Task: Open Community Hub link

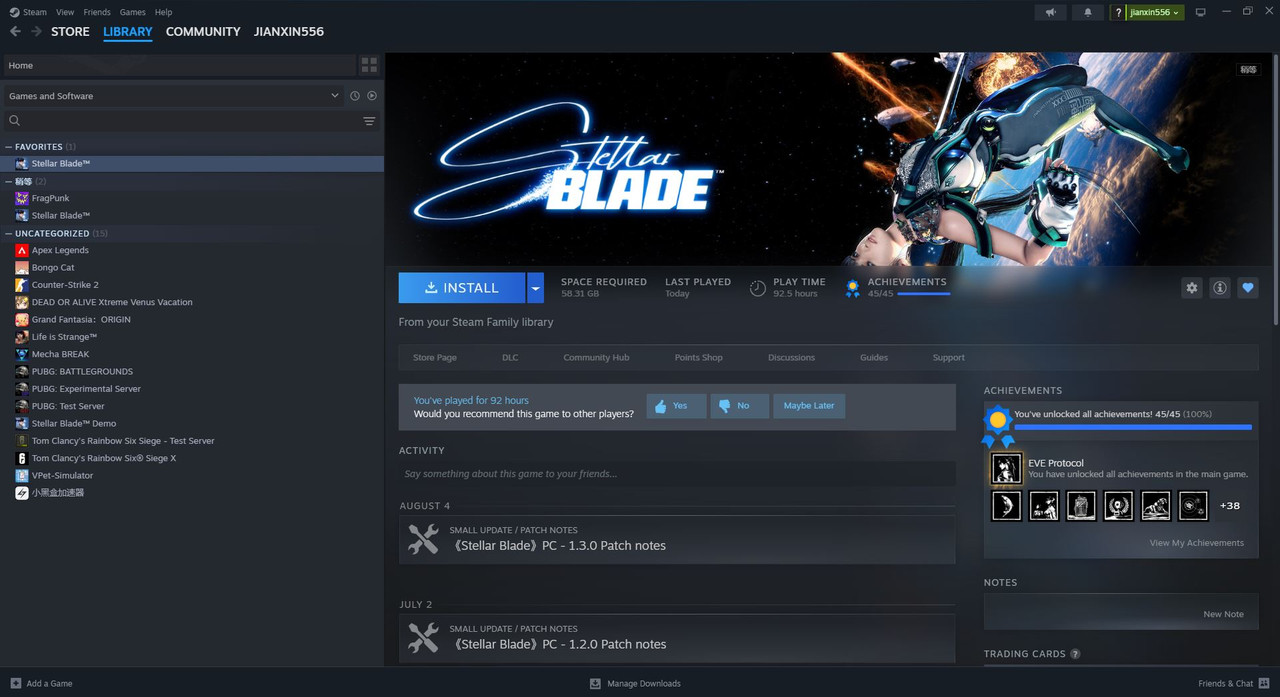Action: point(596,358)
